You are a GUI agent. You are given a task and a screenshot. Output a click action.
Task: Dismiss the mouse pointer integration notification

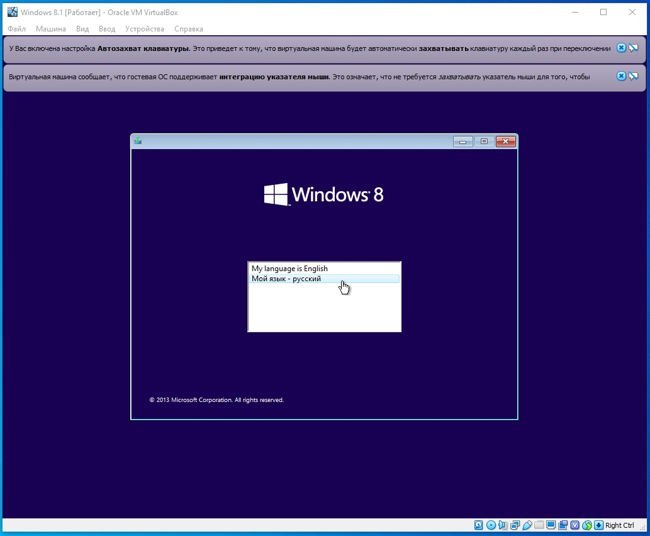tap(621, 76)
